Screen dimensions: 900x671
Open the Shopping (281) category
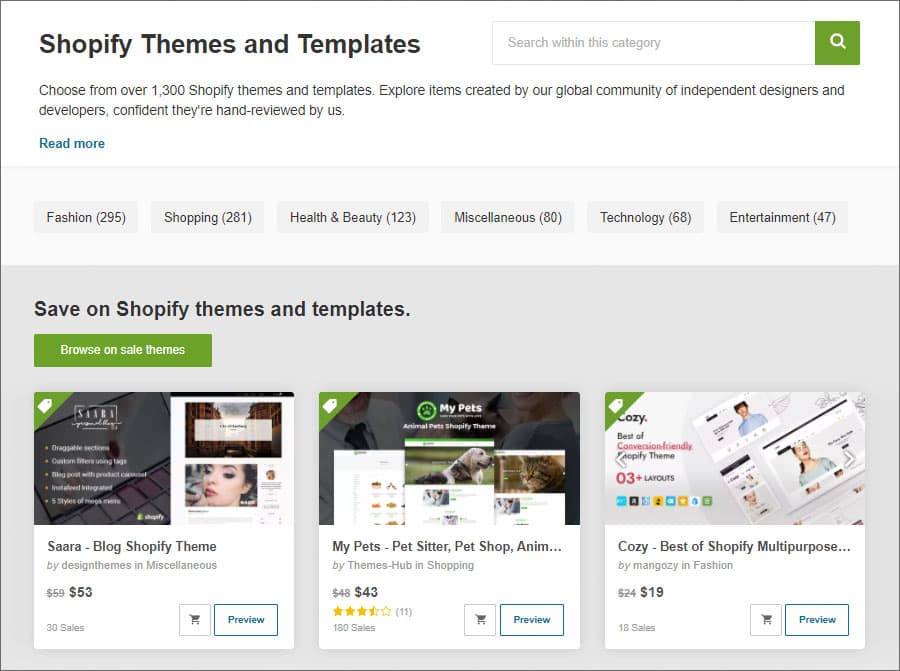208,218
